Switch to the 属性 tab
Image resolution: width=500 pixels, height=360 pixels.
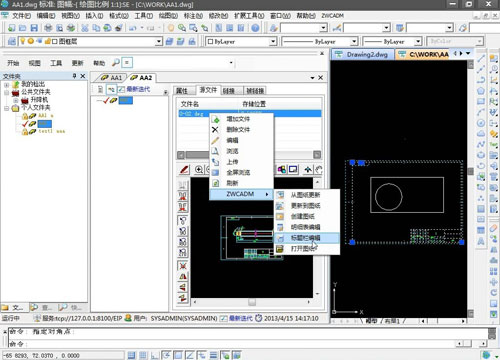(182, 91)
